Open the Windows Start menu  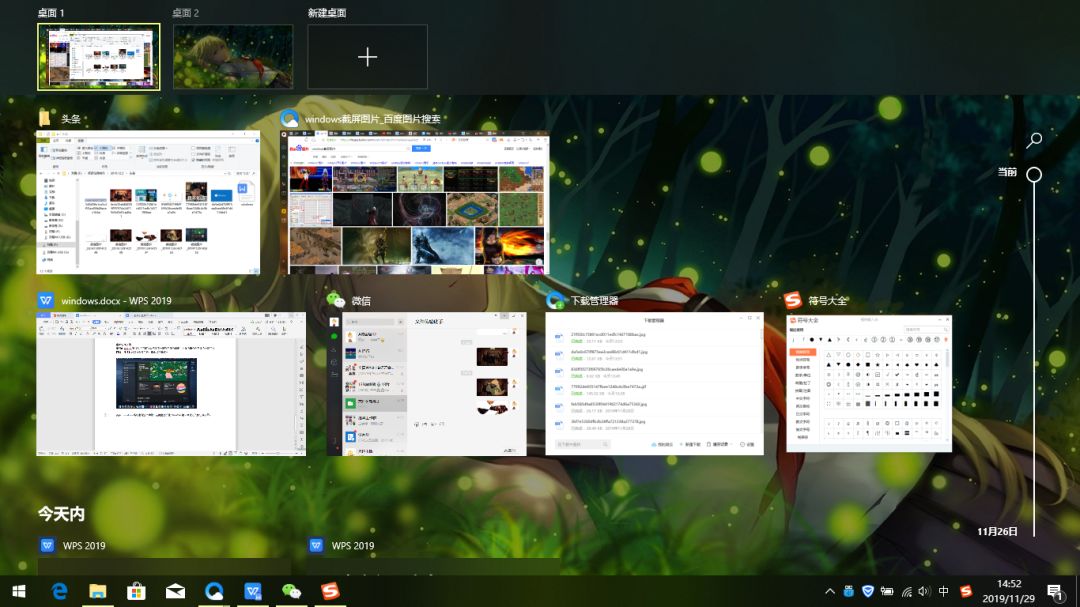tap(19, 591)
